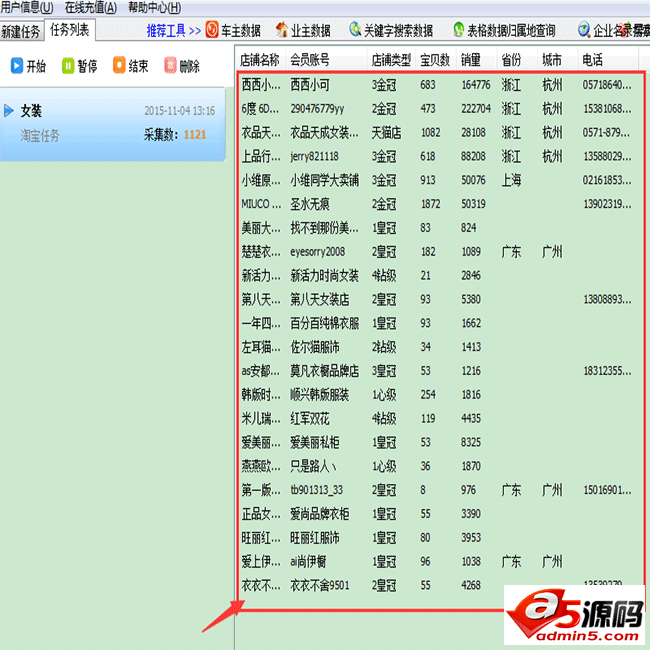Viewport: 650px width, 650px height.
Task: Click the phone cell 18312355...
Action: pyautogui.click(x=607, y=371)
